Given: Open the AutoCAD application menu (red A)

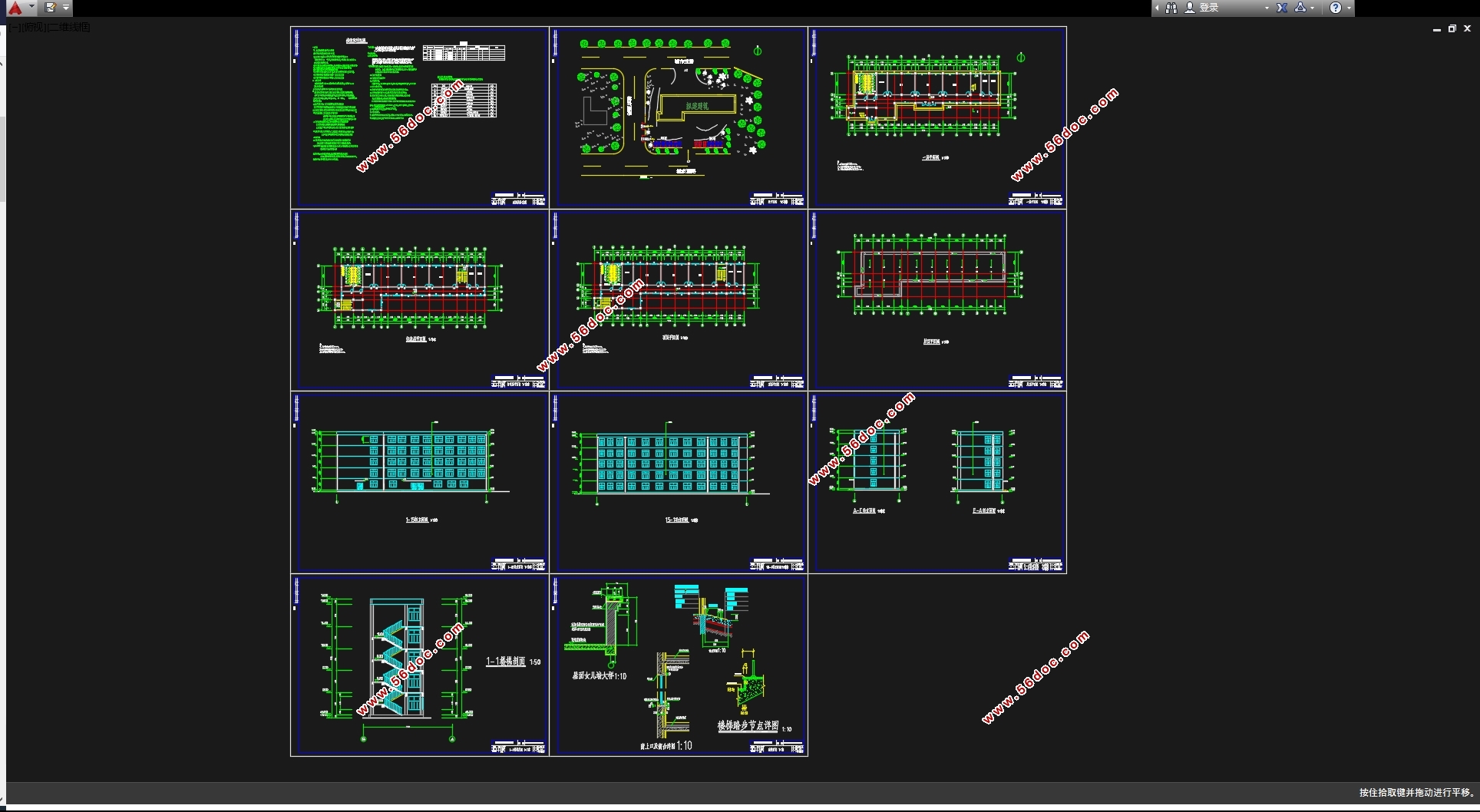Looking at the screenshot, I should 15,8.
